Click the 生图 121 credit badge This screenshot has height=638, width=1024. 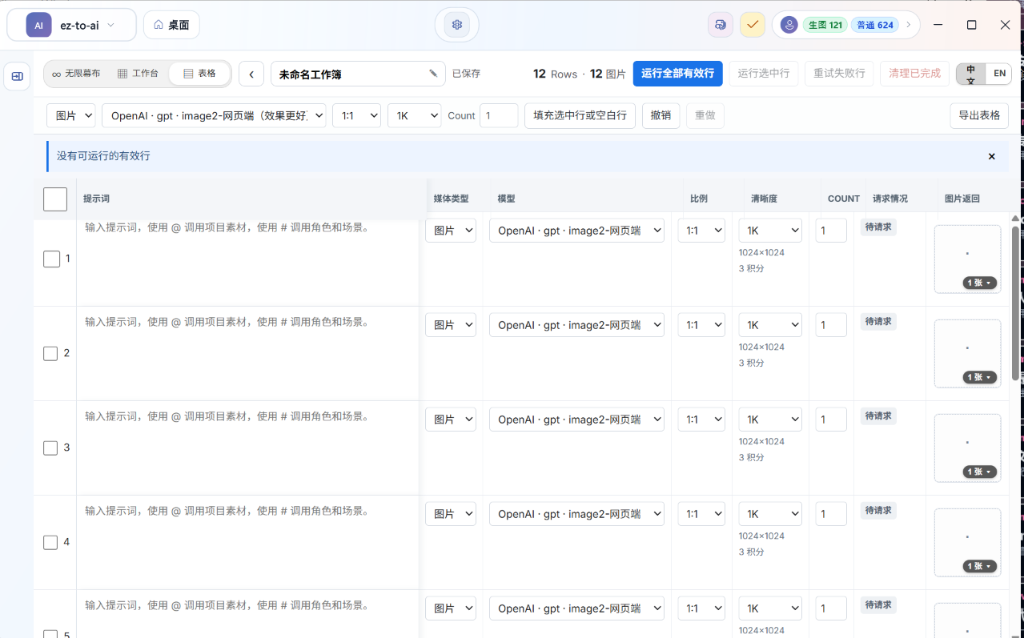[825, 25]
